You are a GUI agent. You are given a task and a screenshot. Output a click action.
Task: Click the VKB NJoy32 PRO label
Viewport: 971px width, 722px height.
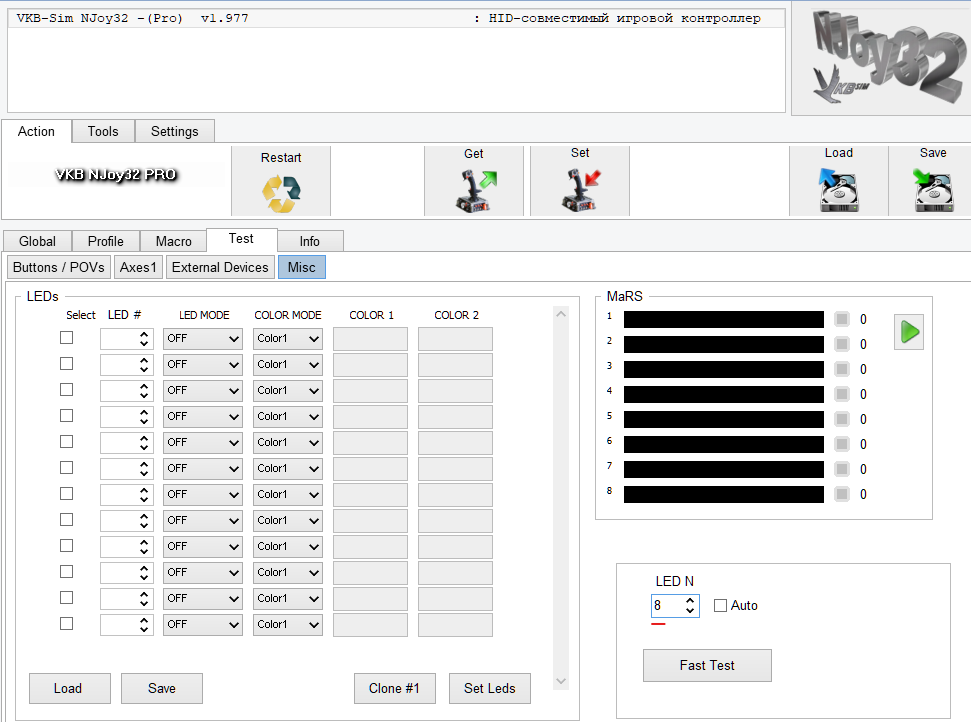tap(116, 175)
